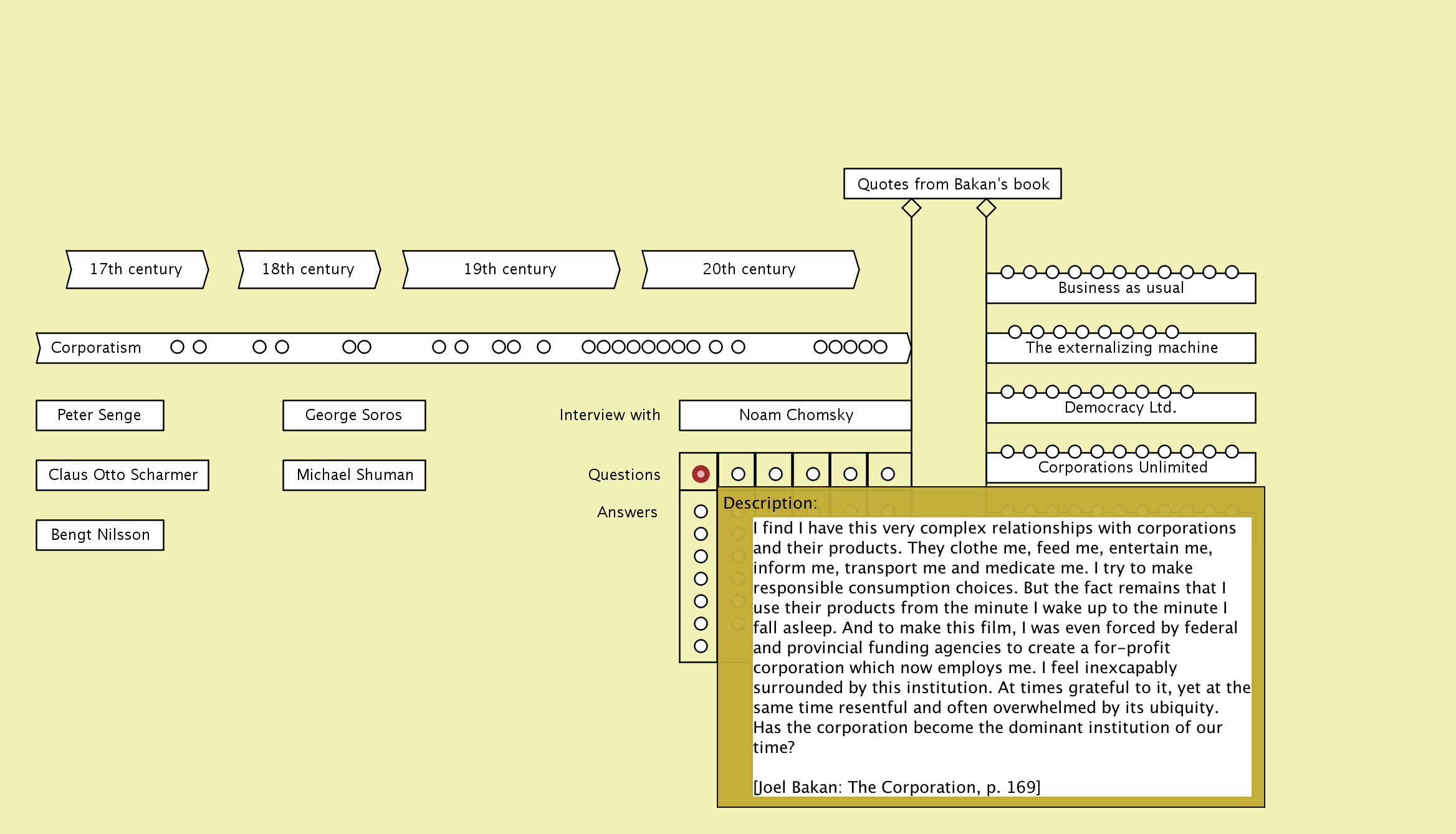Click first circle on Corporatism timeline

177,347
